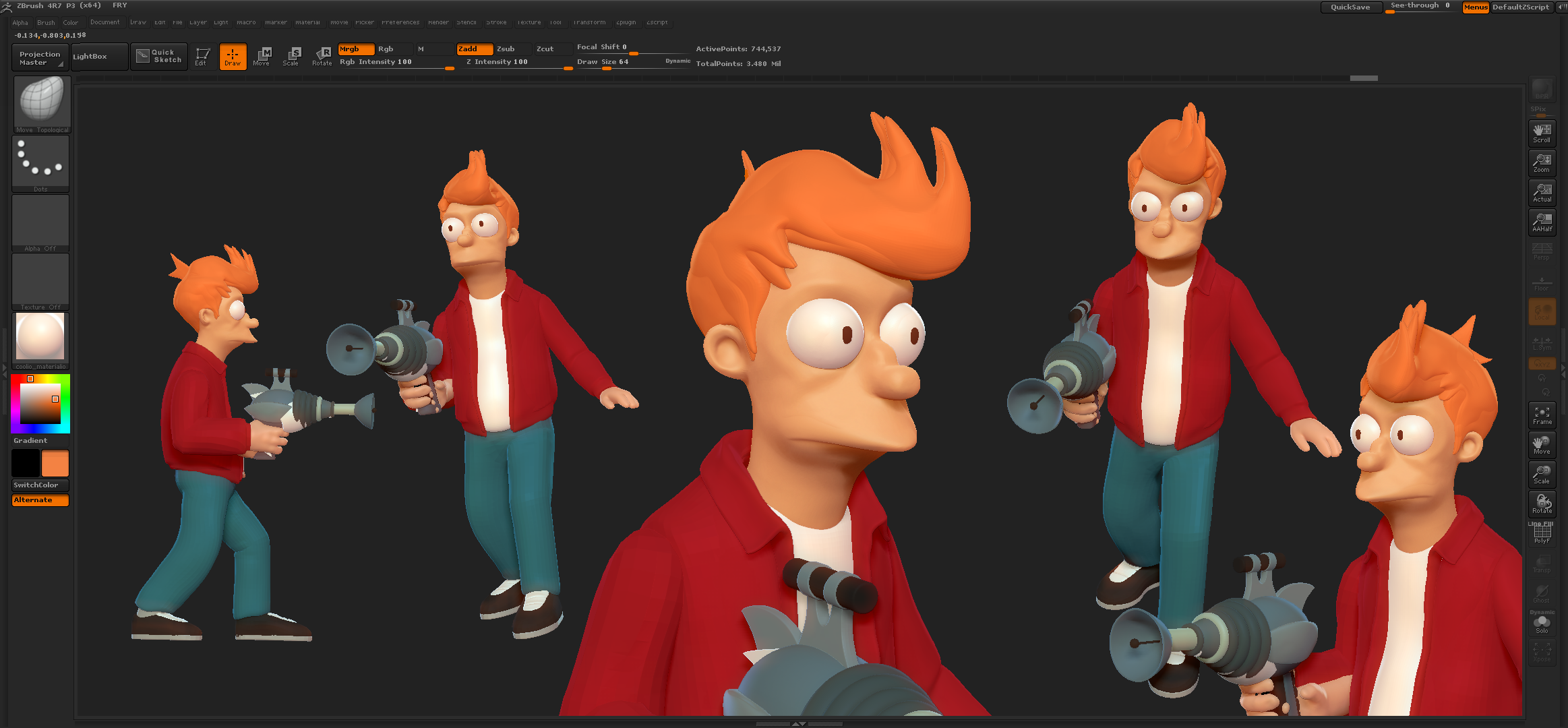
Task: Click the Scroll canvas icon
Action: point(1542,133)
